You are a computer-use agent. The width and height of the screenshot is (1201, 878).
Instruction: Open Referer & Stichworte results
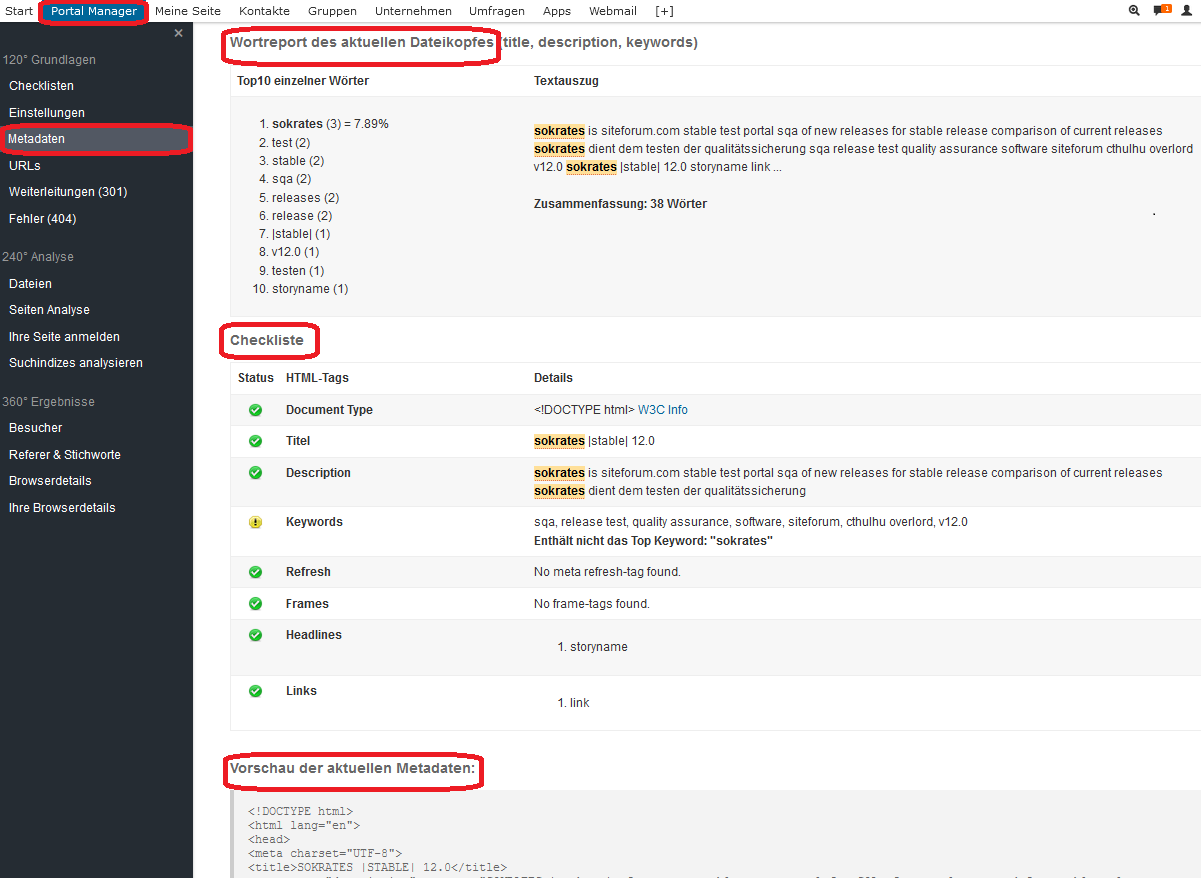65,455
